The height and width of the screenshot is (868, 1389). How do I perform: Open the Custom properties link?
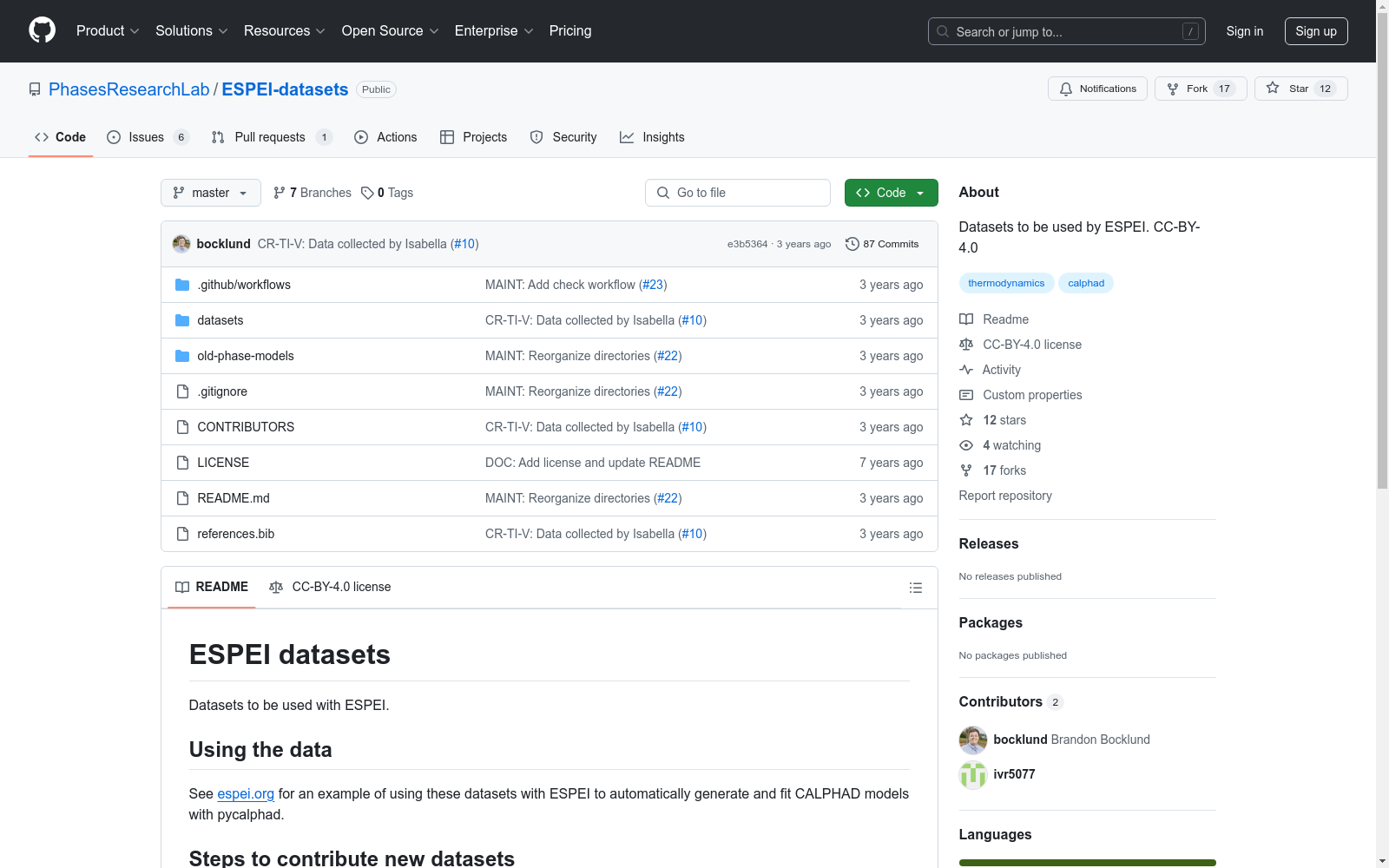click(x=1032, y=395)
